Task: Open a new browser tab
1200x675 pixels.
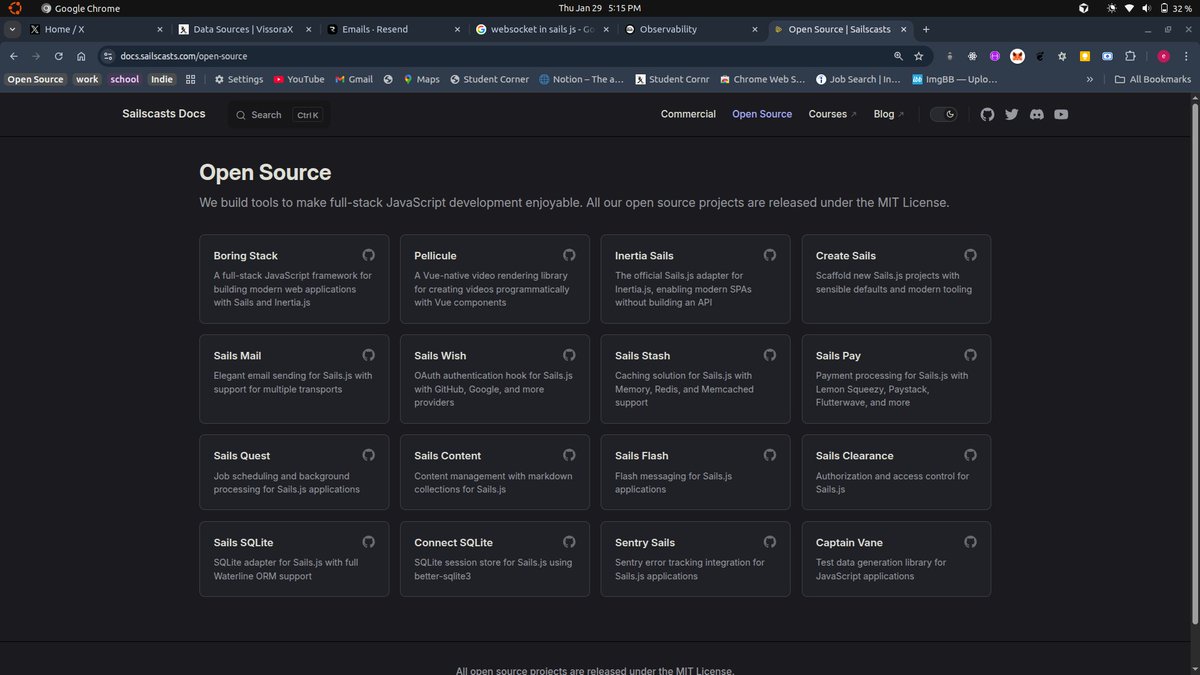Action: (926, 29)
